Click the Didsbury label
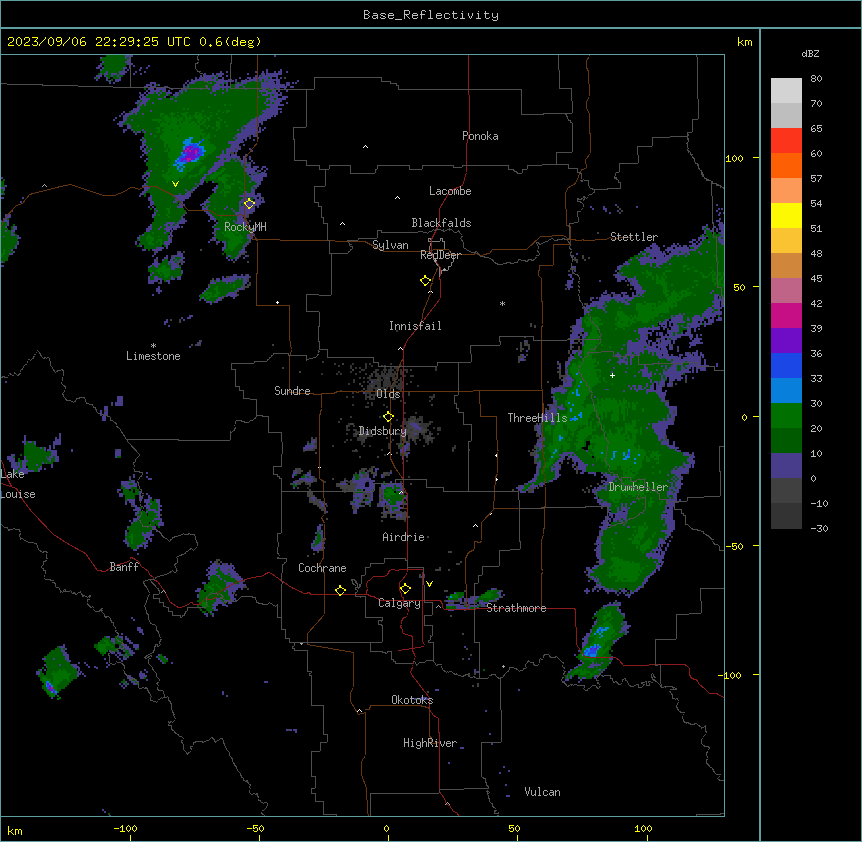 (382, 431)
